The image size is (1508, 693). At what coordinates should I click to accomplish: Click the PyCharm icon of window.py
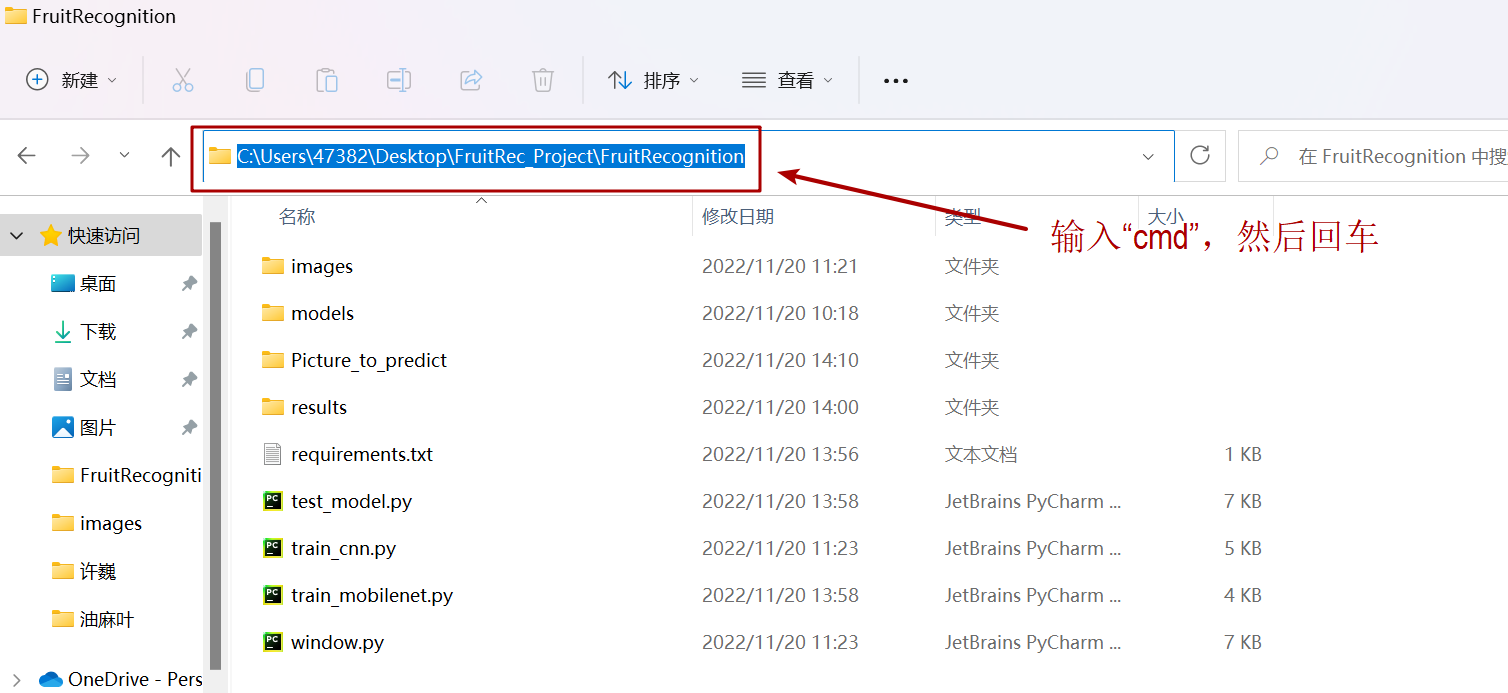pos(273,642)
